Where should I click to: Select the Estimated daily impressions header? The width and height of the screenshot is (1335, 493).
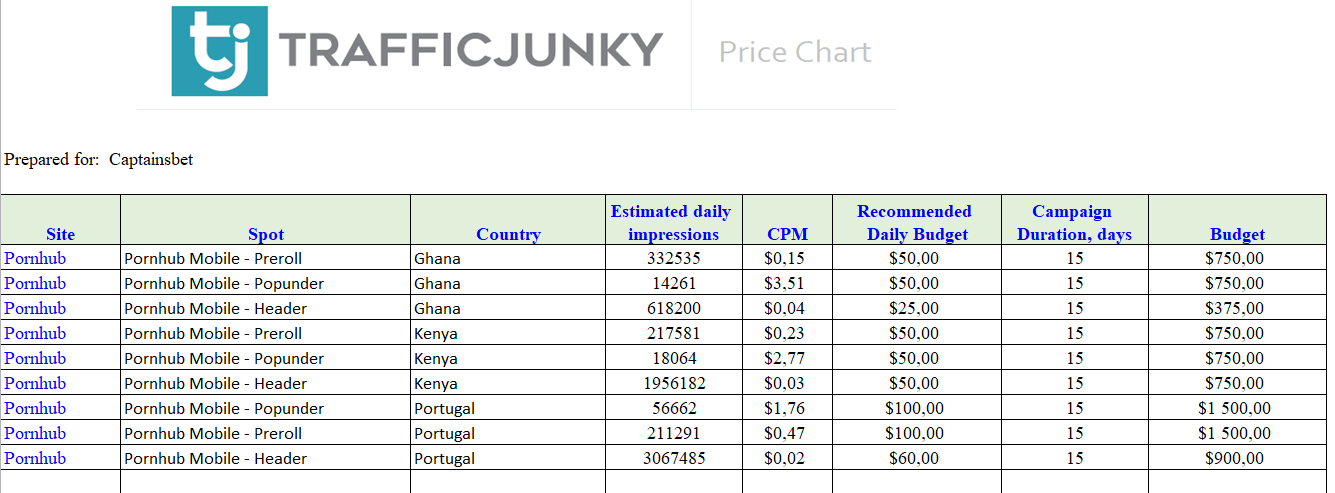pos(671,223)
